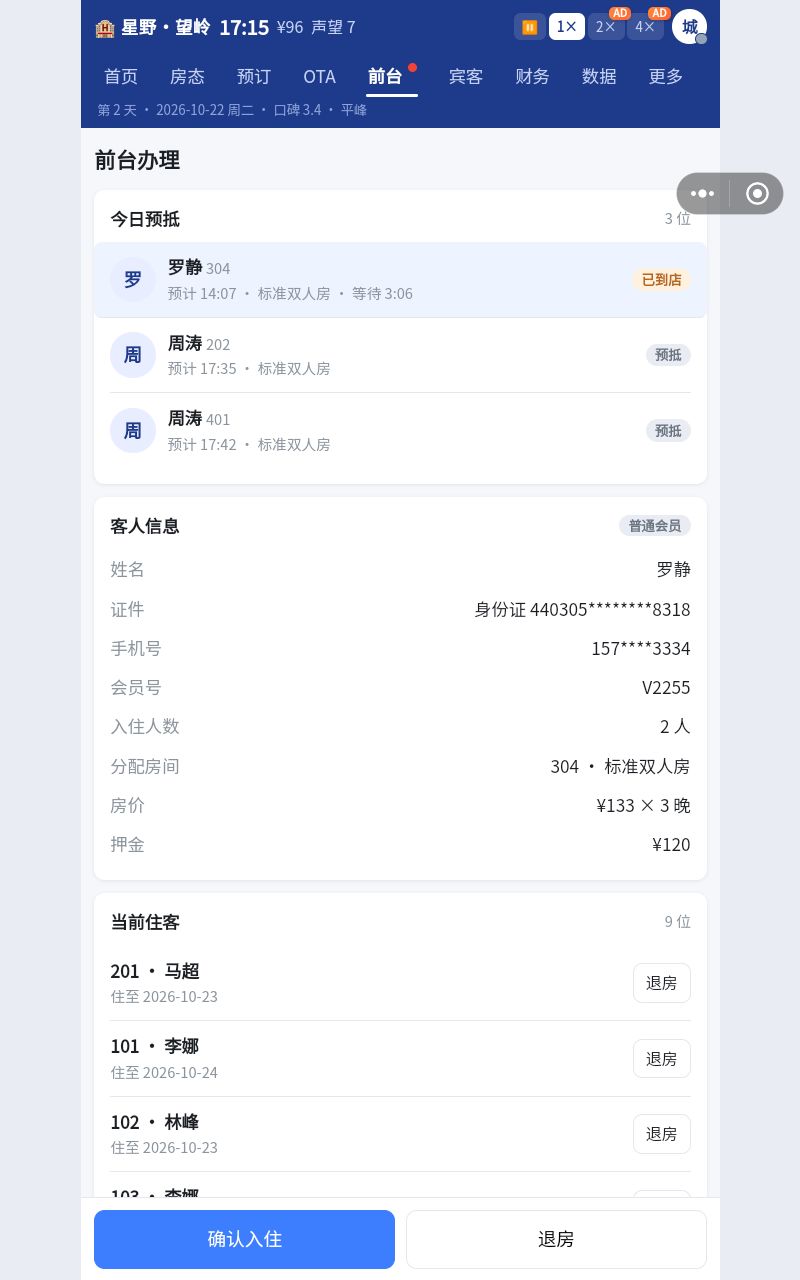Check out 101 李娜 with 退房
800x1280 pixels.
662,1058
